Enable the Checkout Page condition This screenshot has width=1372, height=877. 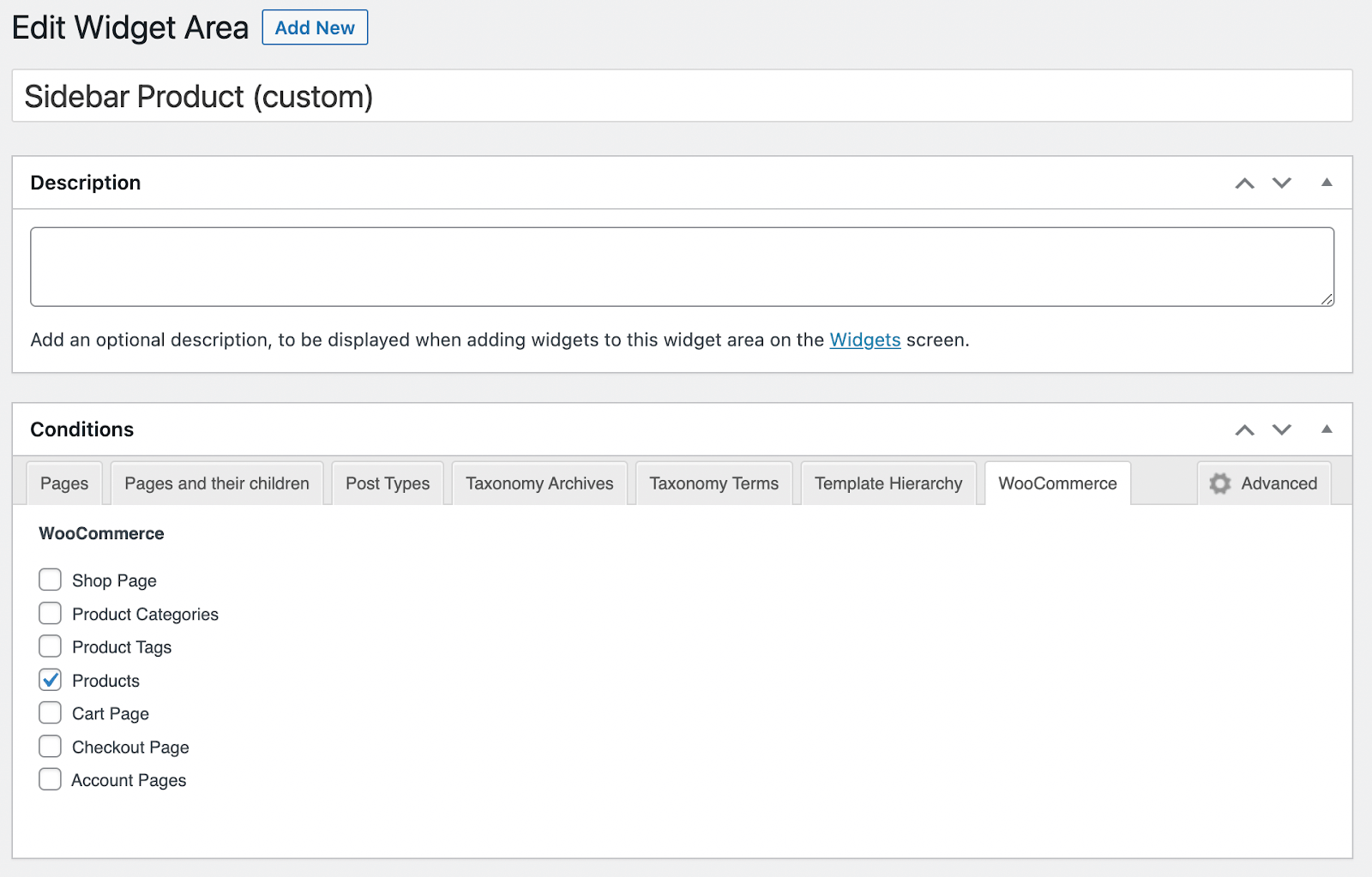pos(50,746)
